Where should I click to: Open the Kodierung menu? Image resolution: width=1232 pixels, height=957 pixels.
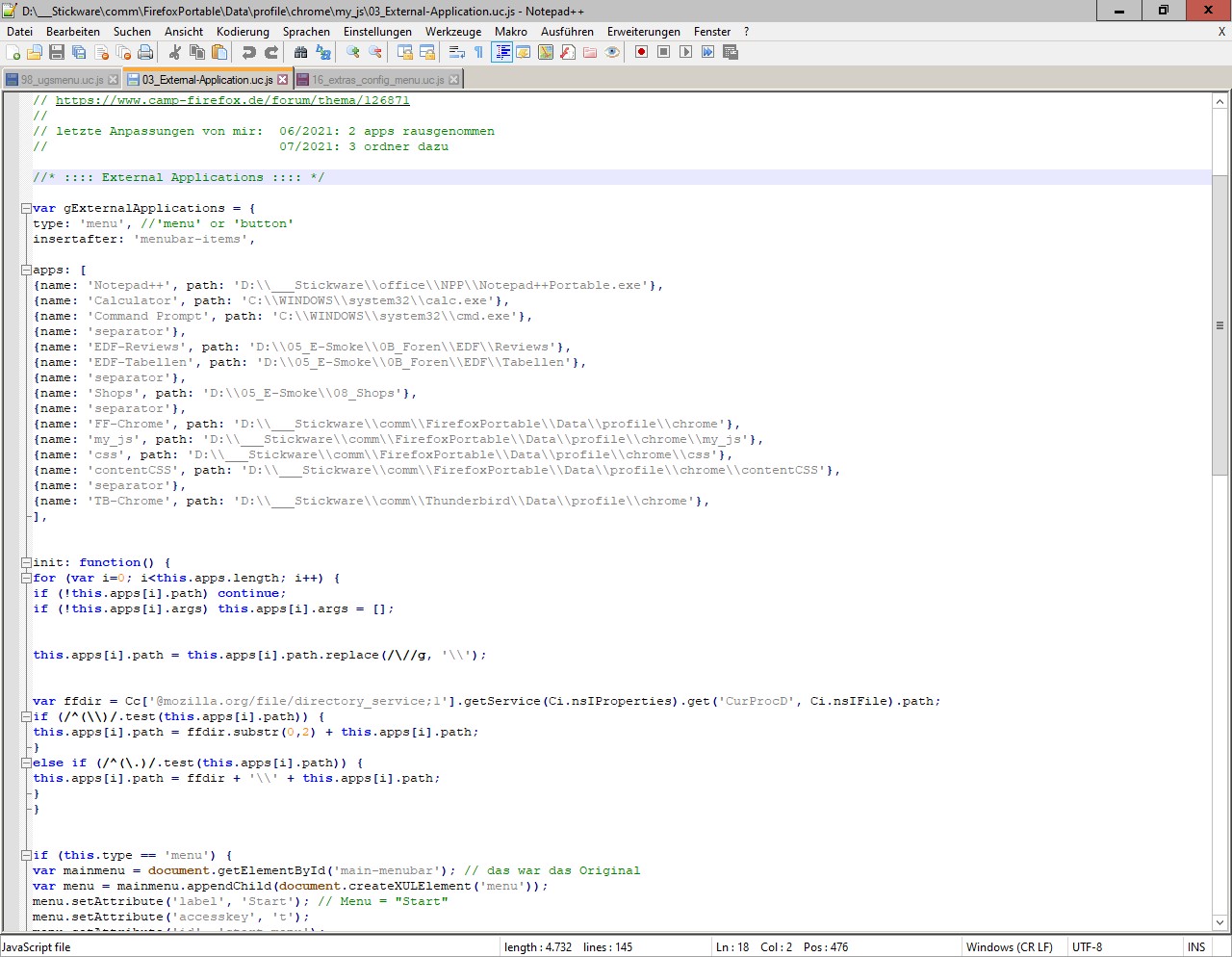243,32
